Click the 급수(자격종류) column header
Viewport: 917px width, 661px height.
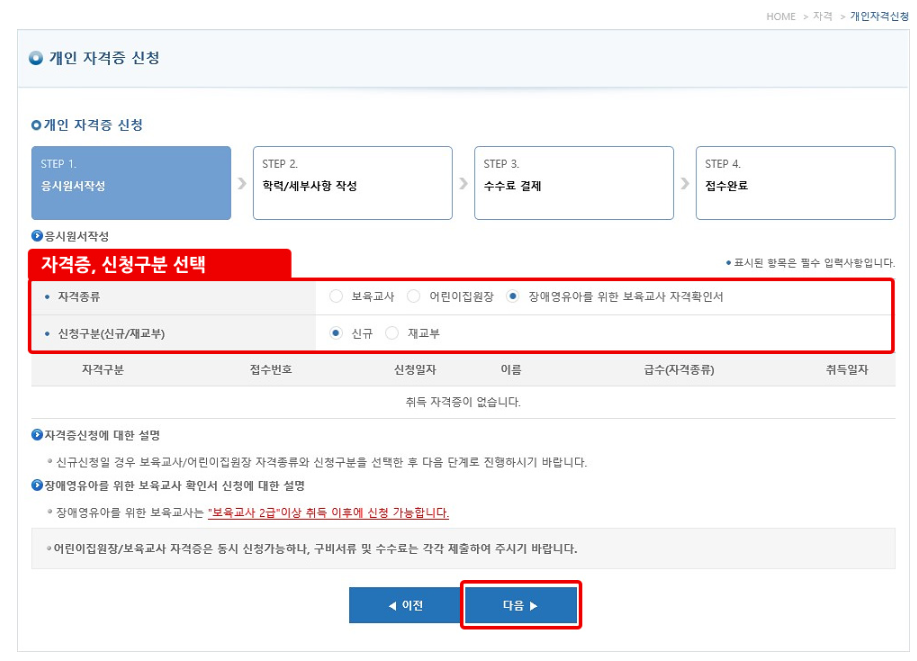click(x=679, y=370)
